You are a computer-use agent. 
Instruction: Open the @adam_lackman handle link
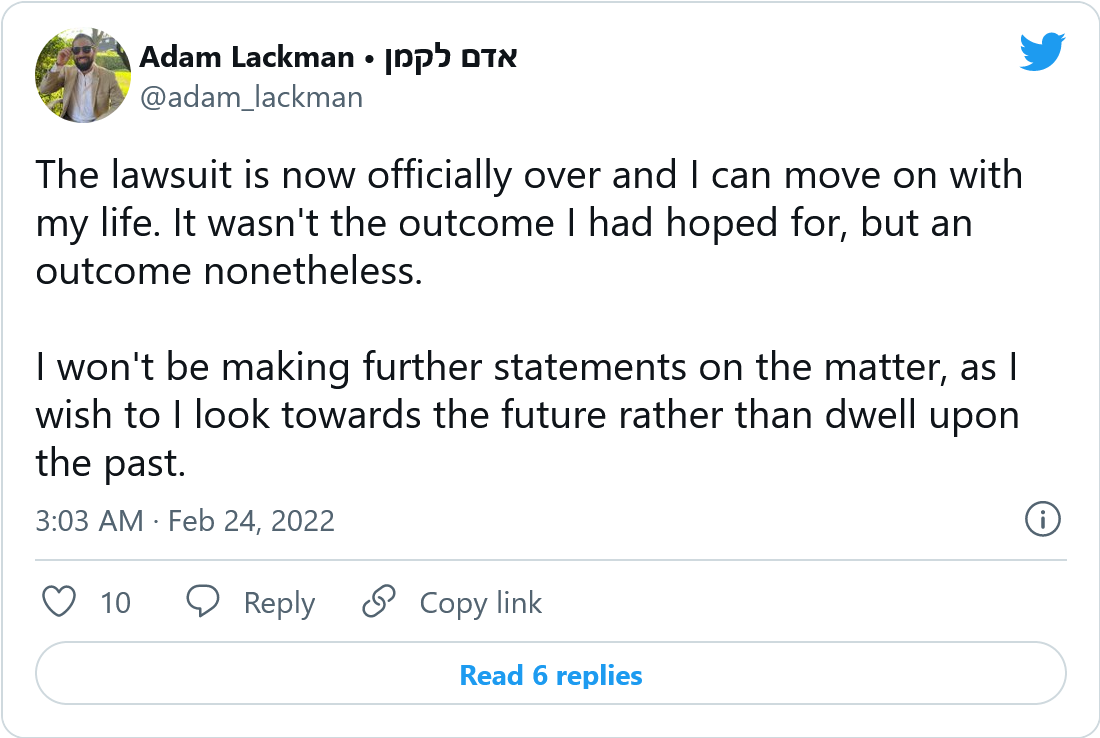251,97
